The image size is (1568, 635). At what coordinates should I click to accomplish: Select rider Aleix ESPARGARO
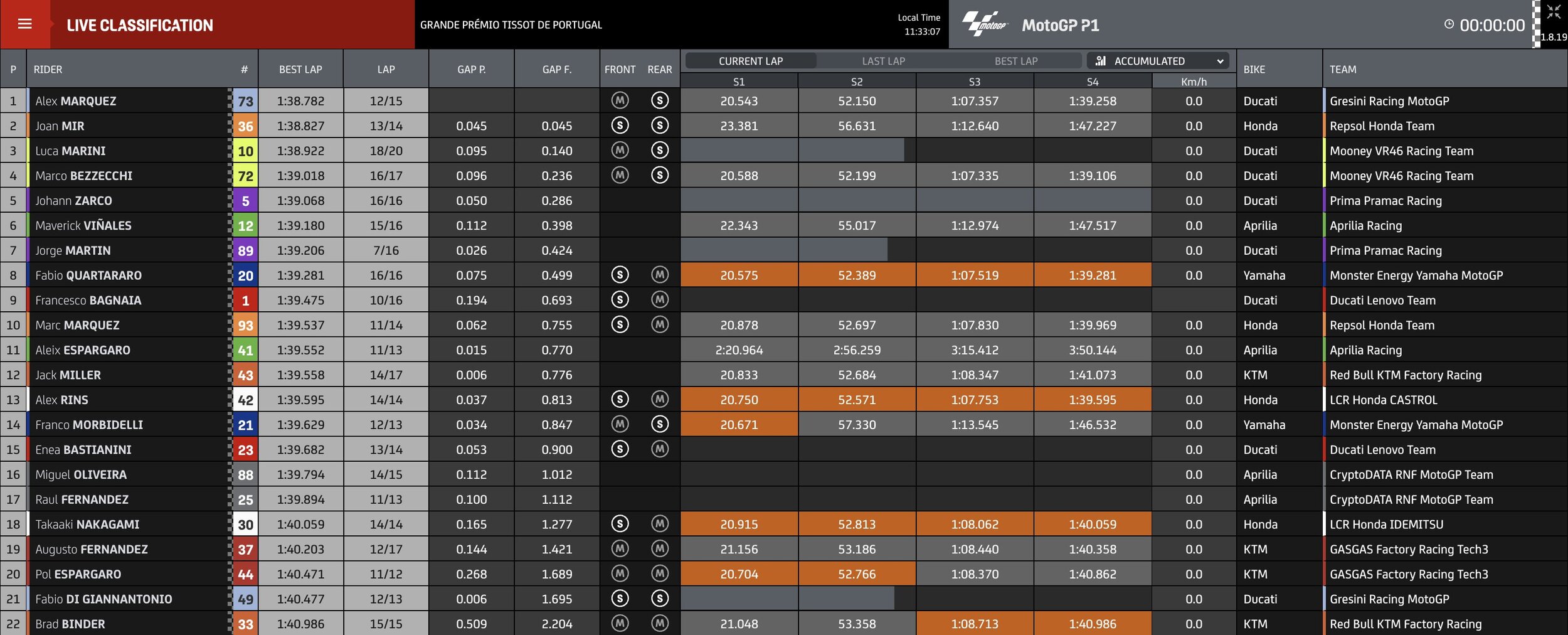click(x=83, y=350)
